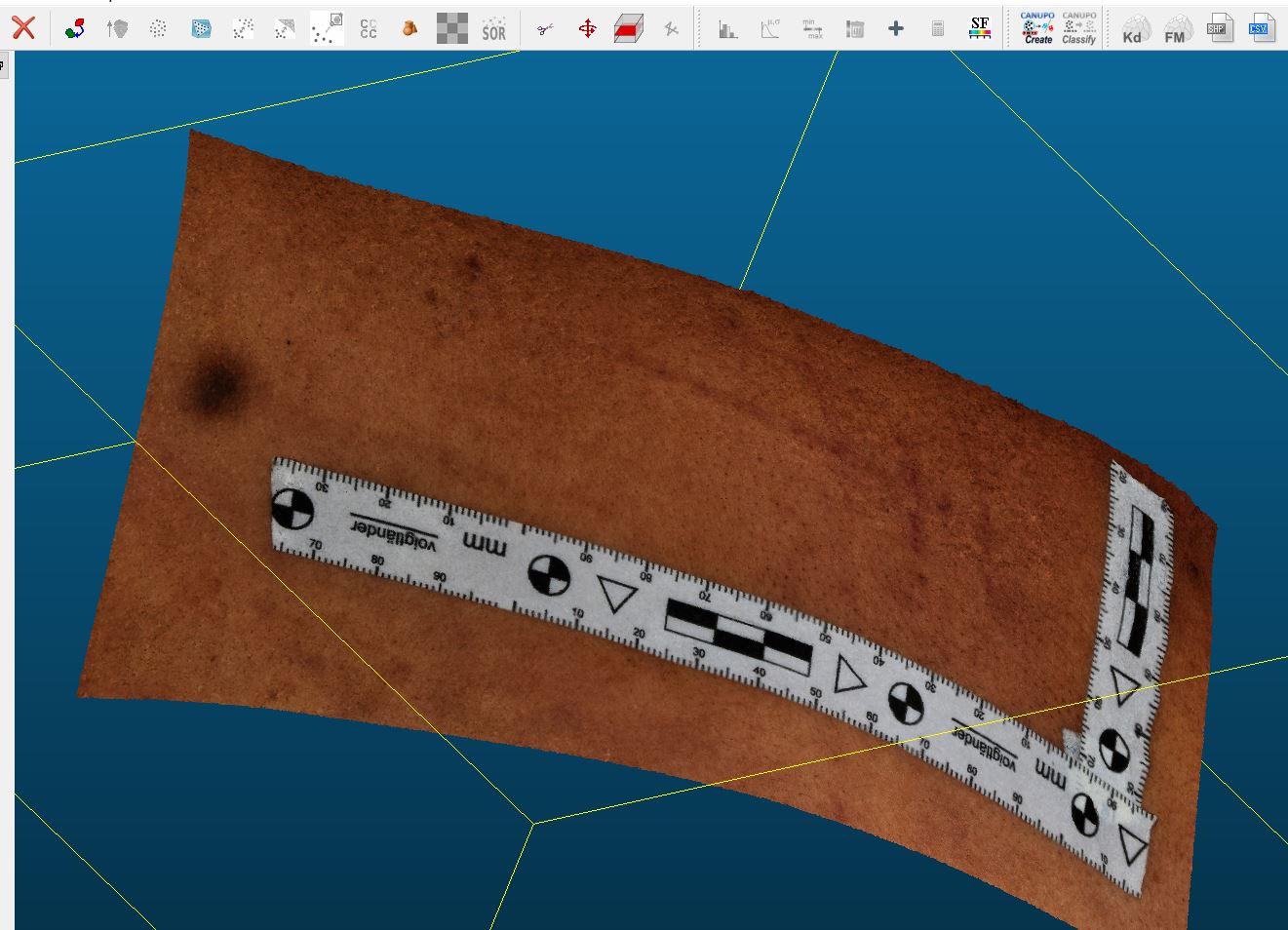Open the SF color scale manager

coord(980,29)
